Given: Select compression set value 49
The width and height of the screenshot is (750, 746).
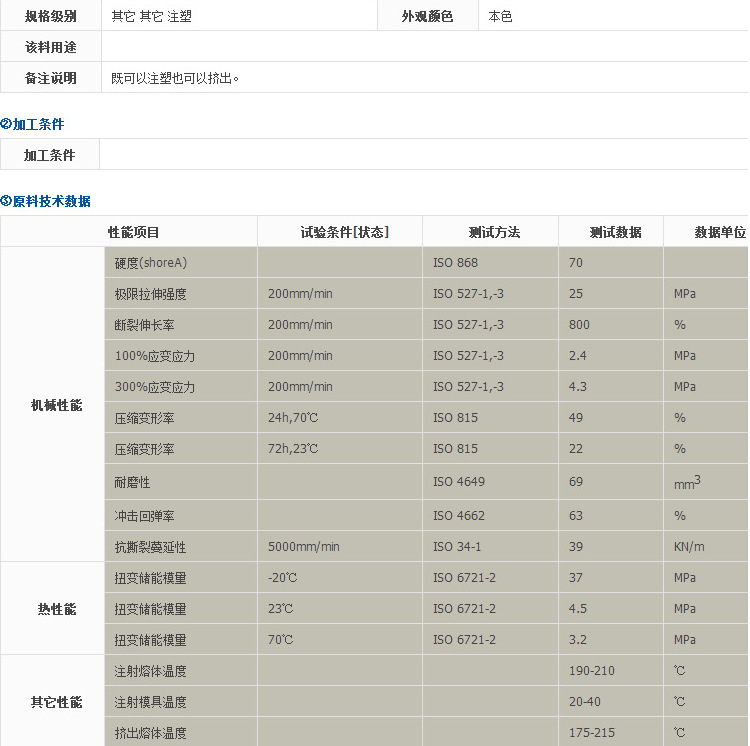Looking at the screenshot, I should (576, 417).
